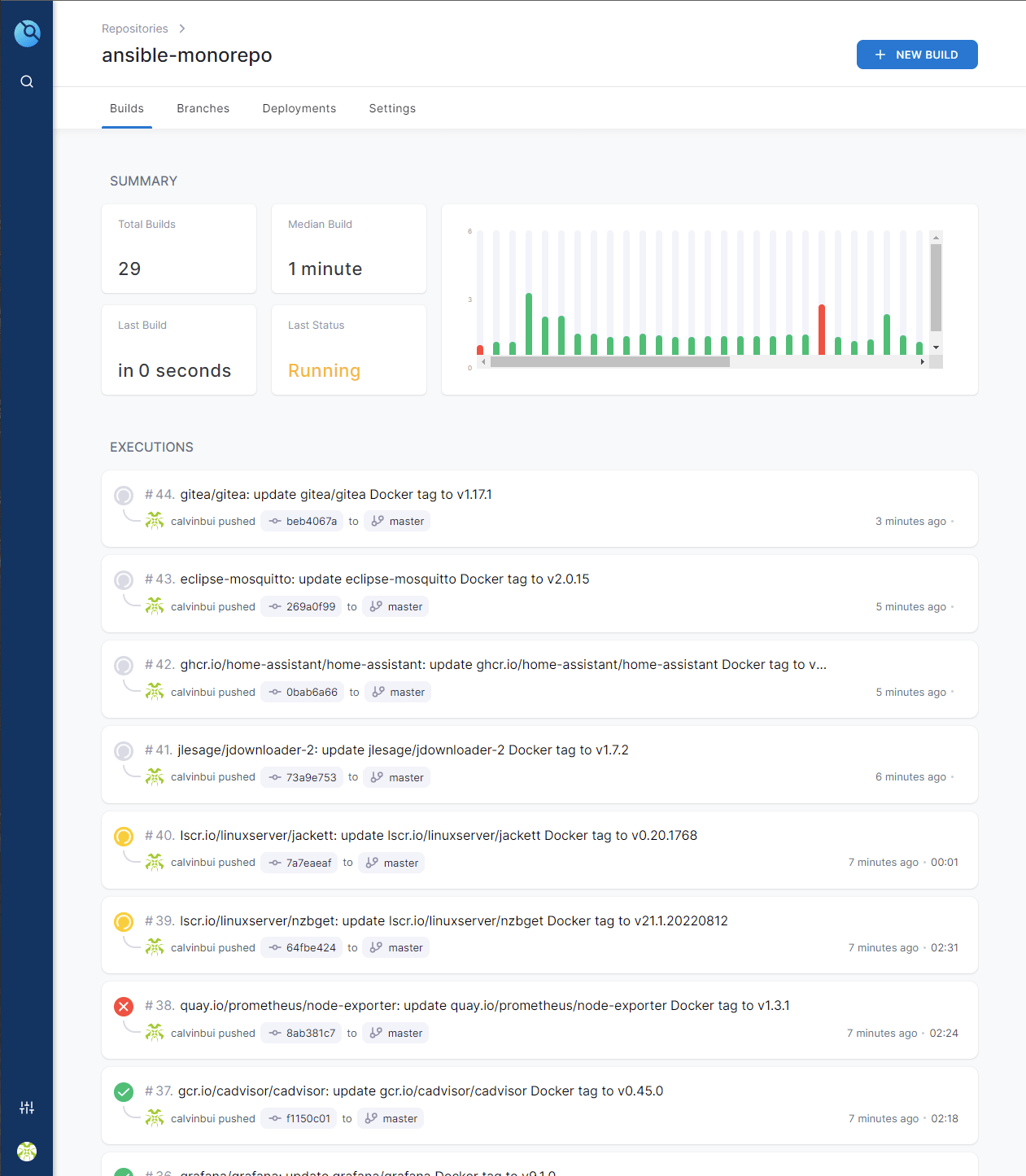This screenshot has width=1026, height=1176.
Task: Open the preferences sliders icon in sidebar bottom
Action: click(x=27, y=1108)
